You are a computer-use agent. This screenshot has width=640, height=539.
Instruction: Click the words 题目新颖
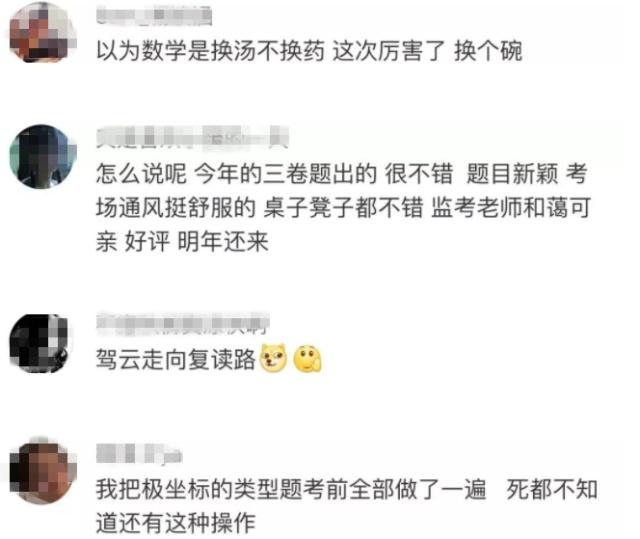(x=512, y=173)
